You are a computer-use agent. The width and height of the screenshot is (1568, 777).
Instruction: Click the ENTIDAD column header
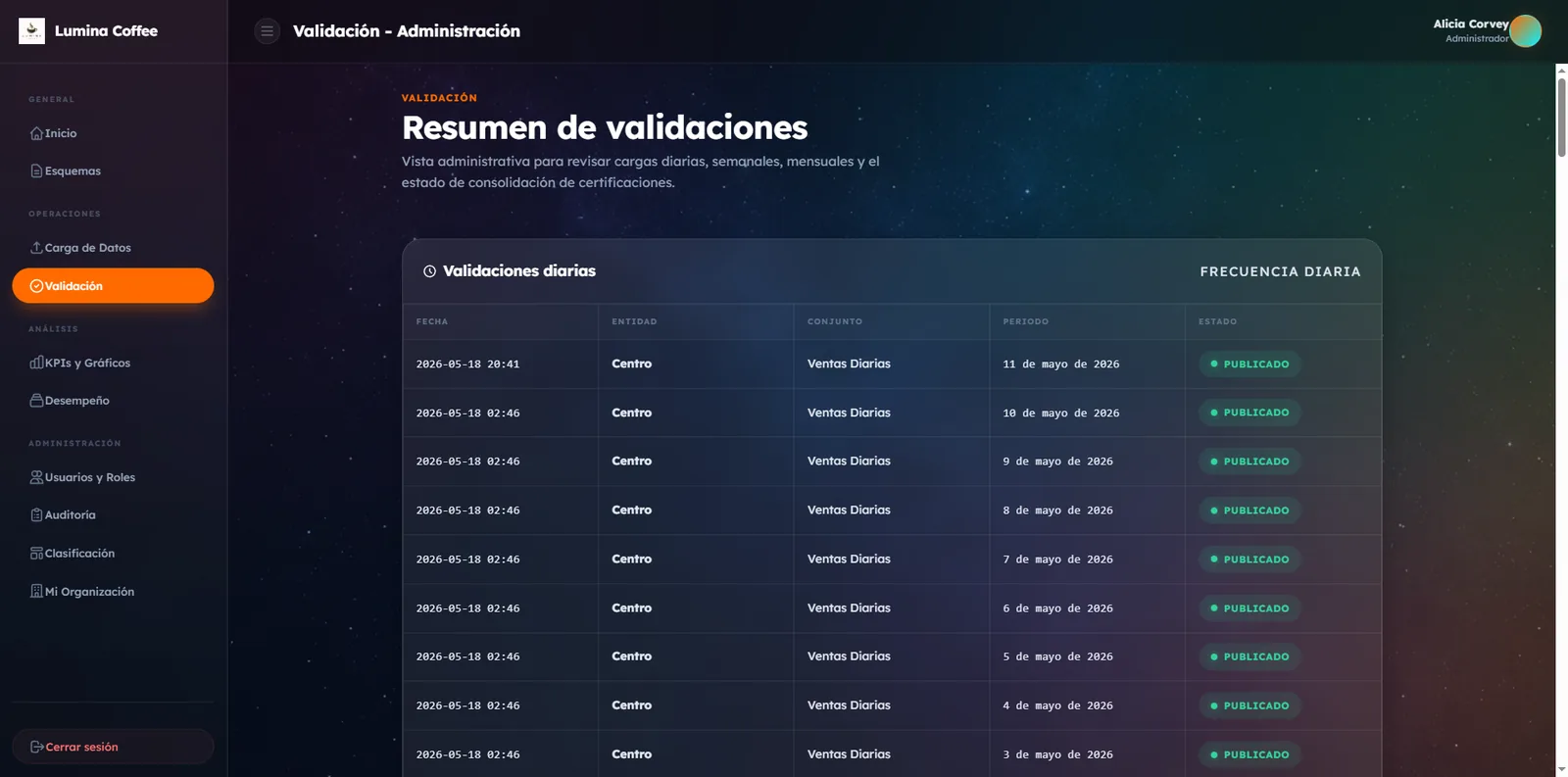[x=634, y=321]
